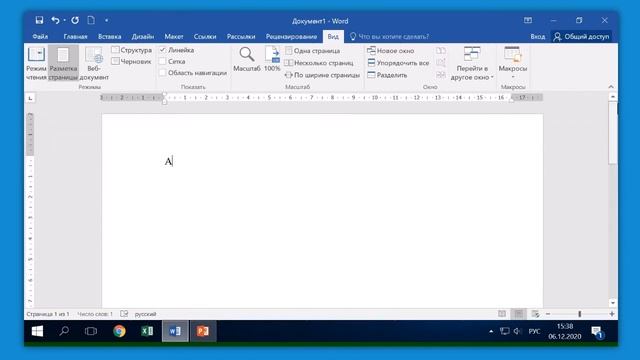Click the zoom out minus button
Screen dimensions: 640x360
548,314
